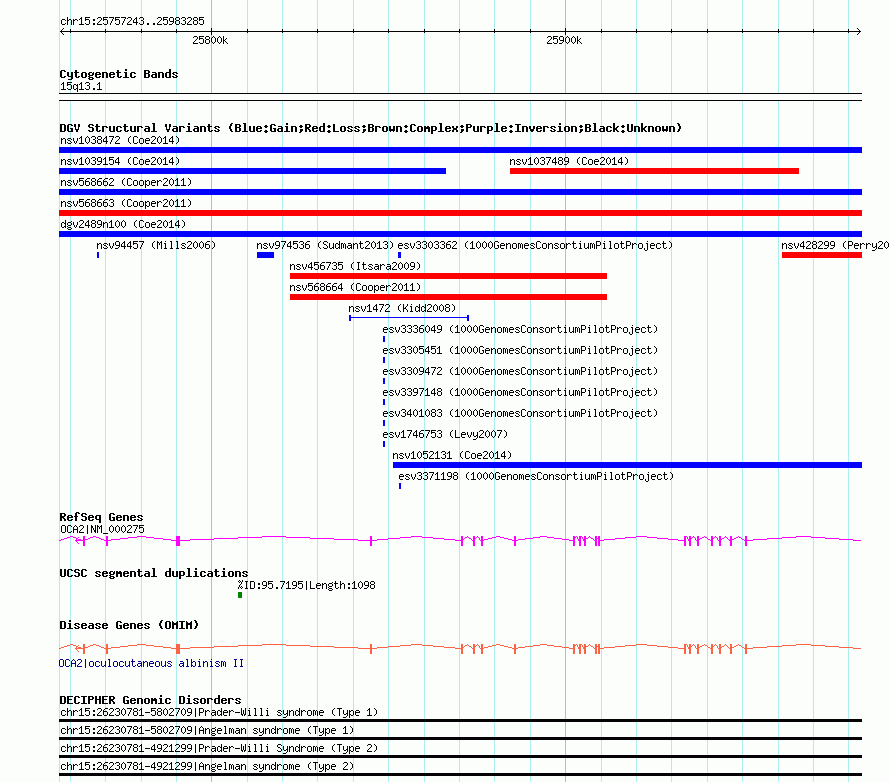Open the esv3401083 variant label

coord(520,413)
